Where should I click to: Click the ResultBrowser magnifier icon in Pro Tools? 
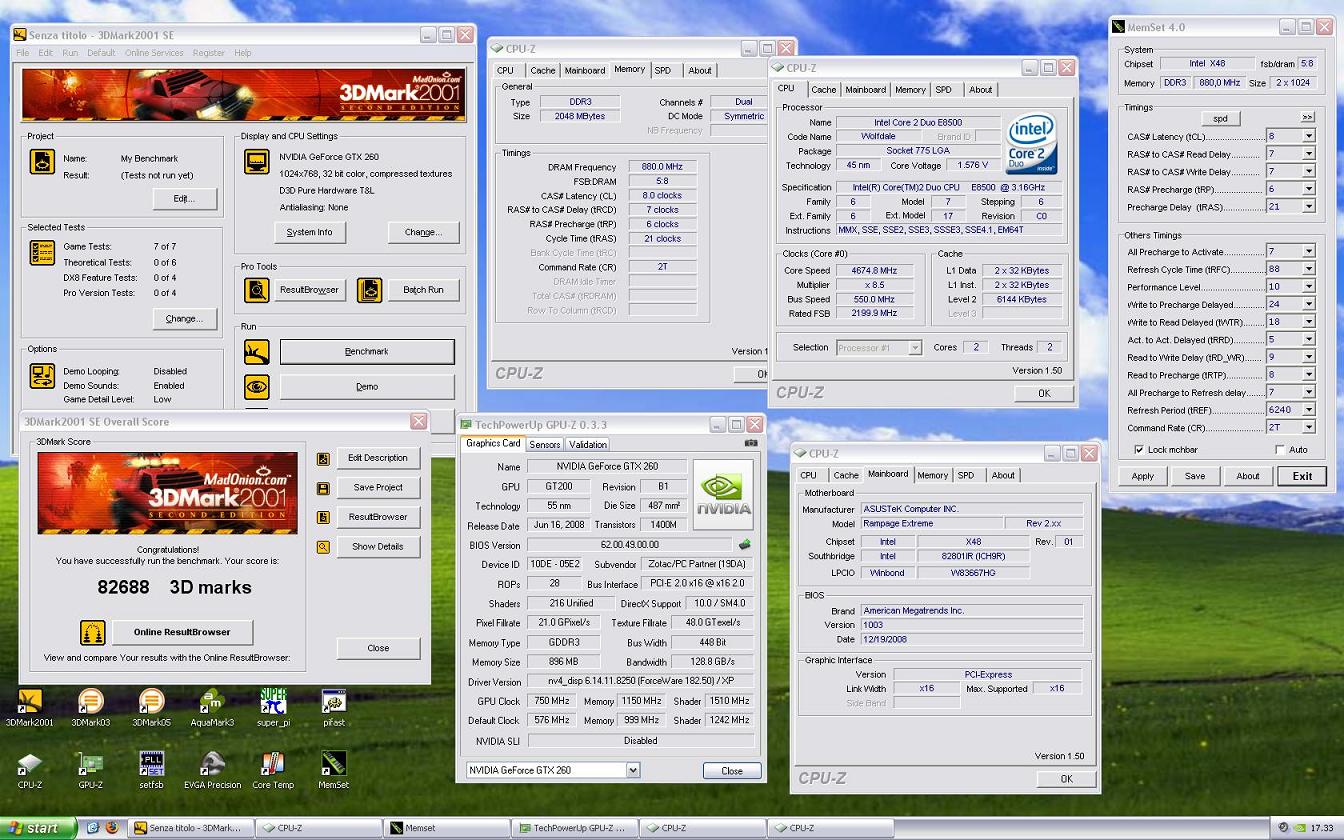(x=257, y=290)
